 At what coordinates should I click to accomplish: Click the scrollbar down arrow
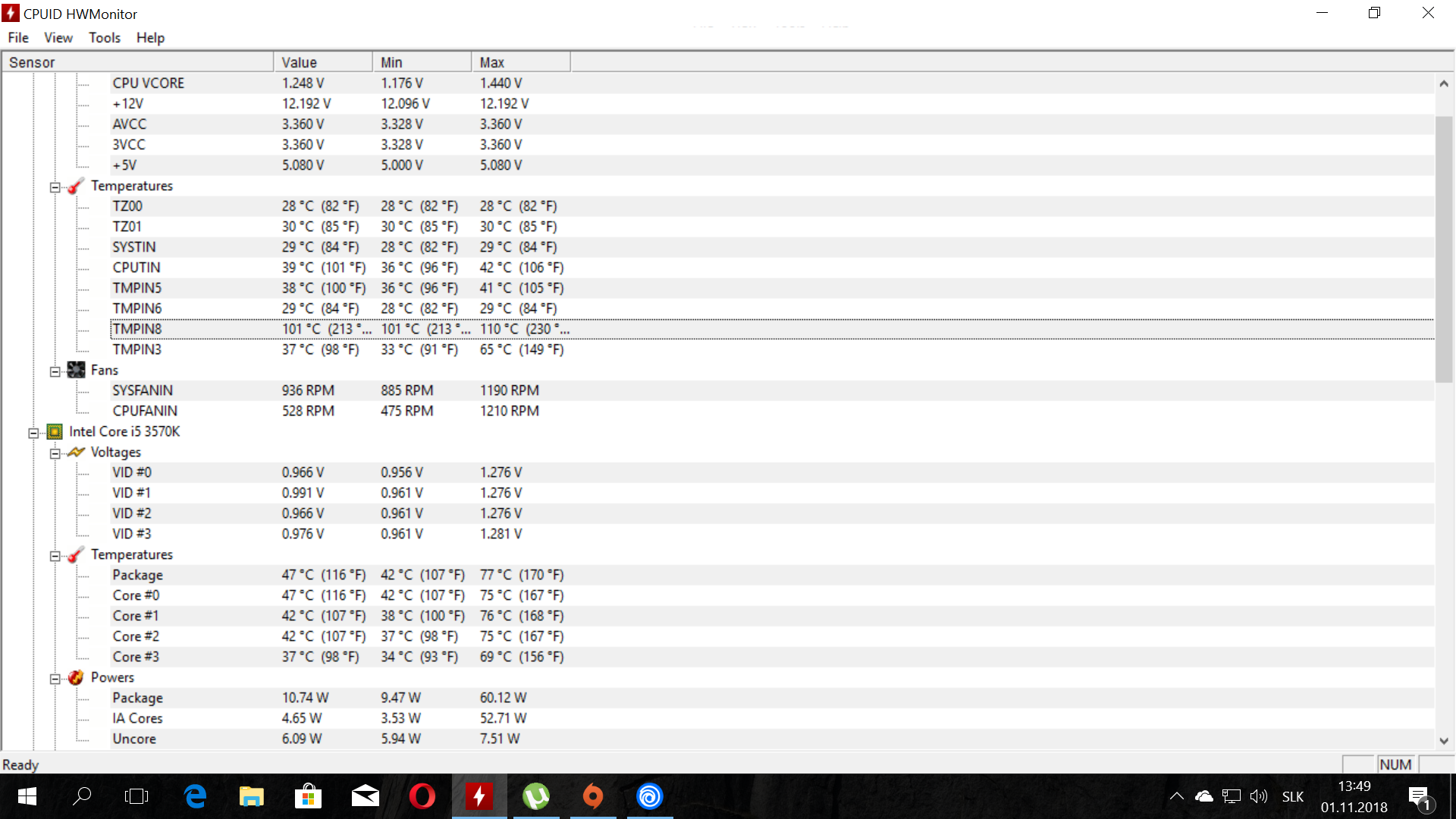pos(1444,741)
